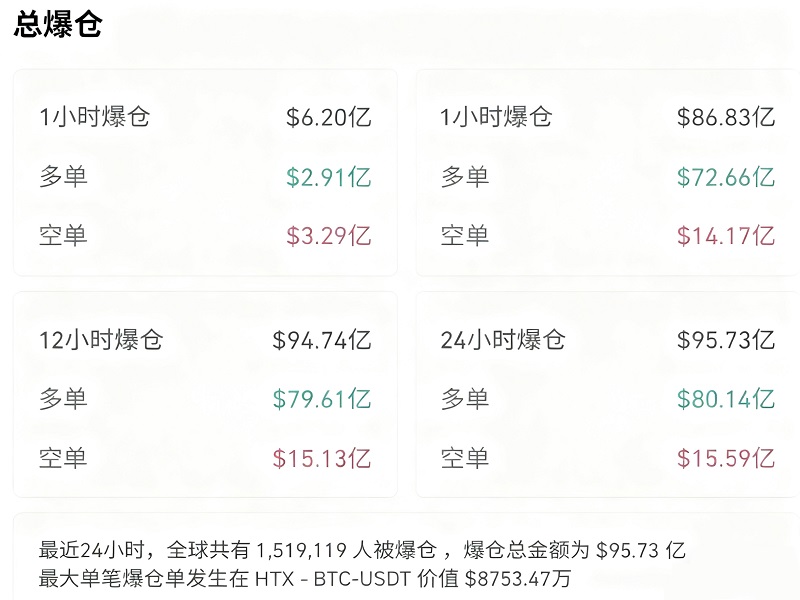Click the $3.29亿 short liquidation amount
This screenshot has height=600, width=800.
pos(328,236)
